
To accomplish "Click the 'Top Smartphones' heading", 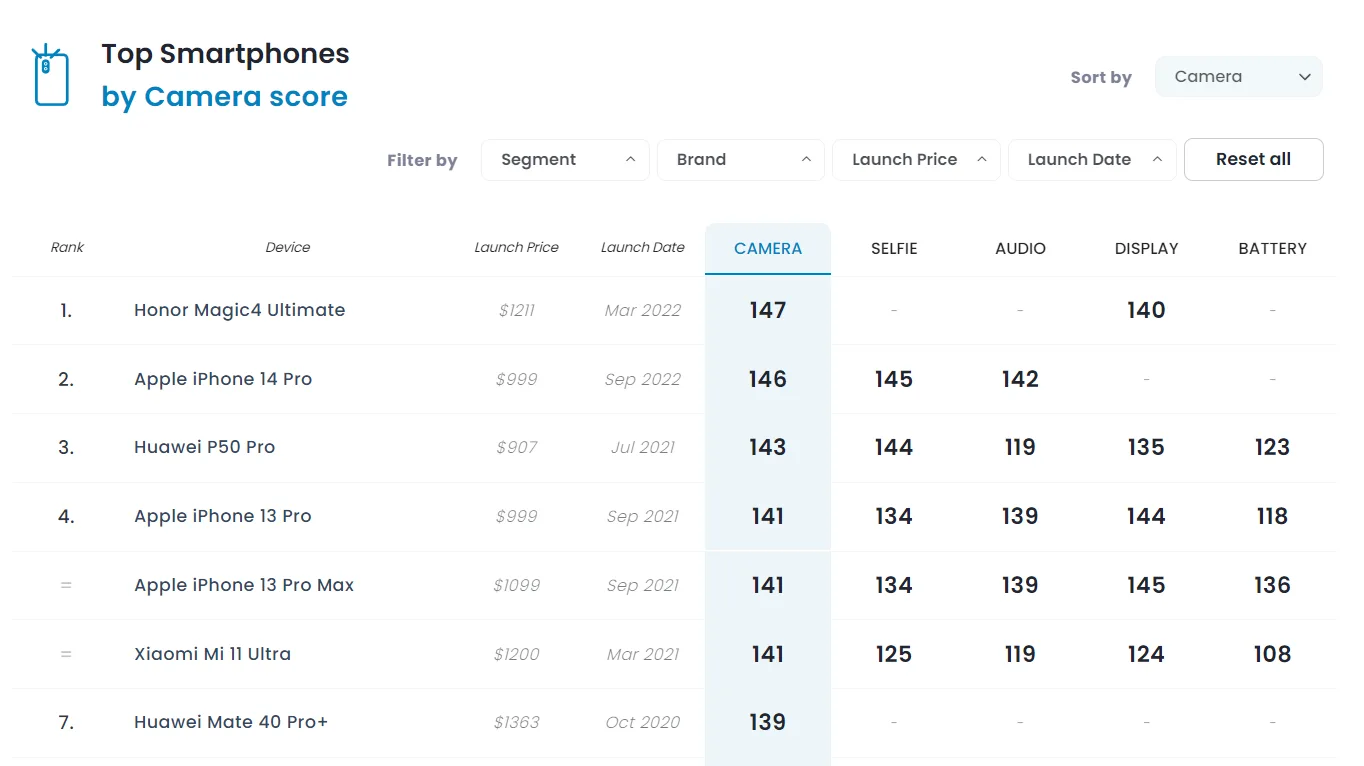I will [226, 54].
